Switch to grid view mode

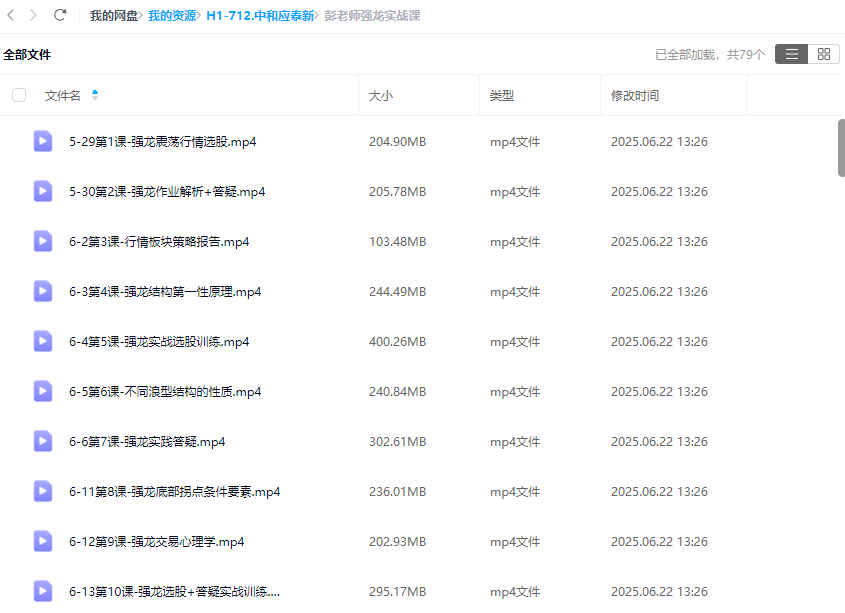pyautogui.click(x=823, y=54)
